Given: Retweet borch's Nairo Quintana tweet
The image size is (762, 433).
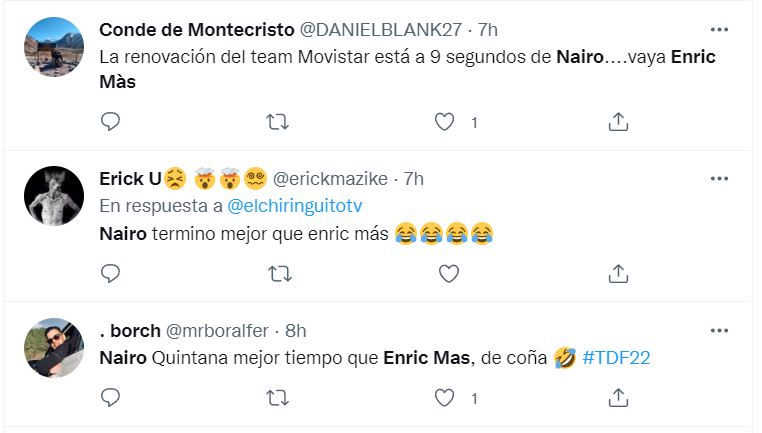Looking at the screenshot, I should 280,397.
